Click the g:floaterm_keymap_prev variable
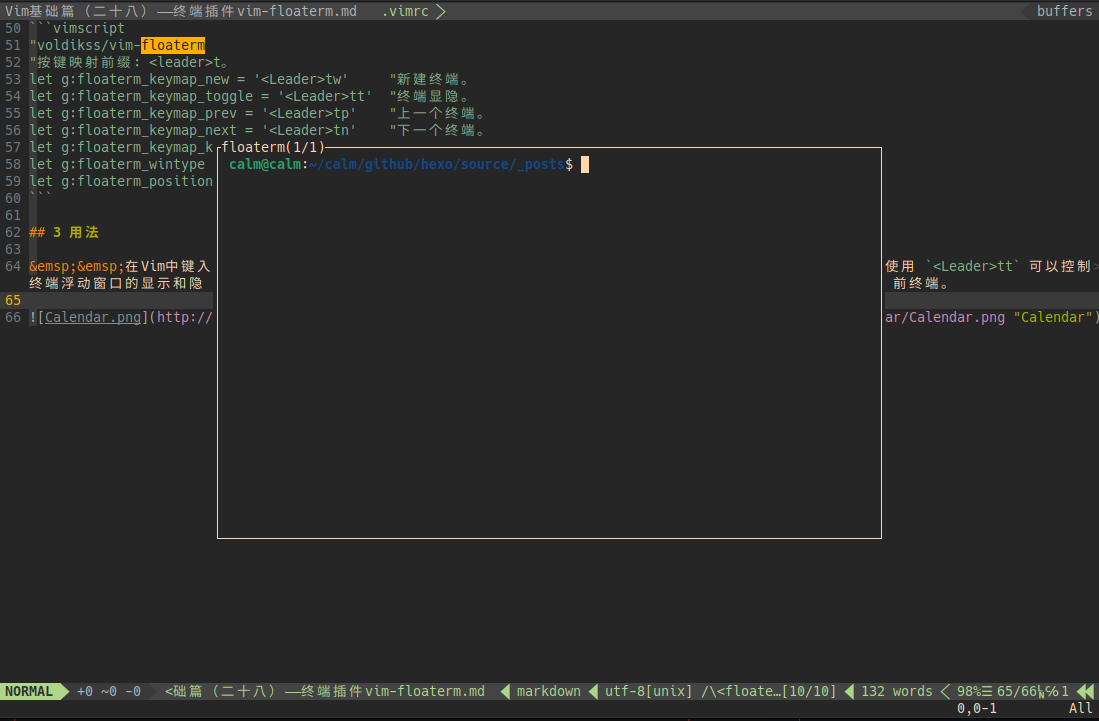Viewport: 1099px width, 721px height. tap(149, 114)
